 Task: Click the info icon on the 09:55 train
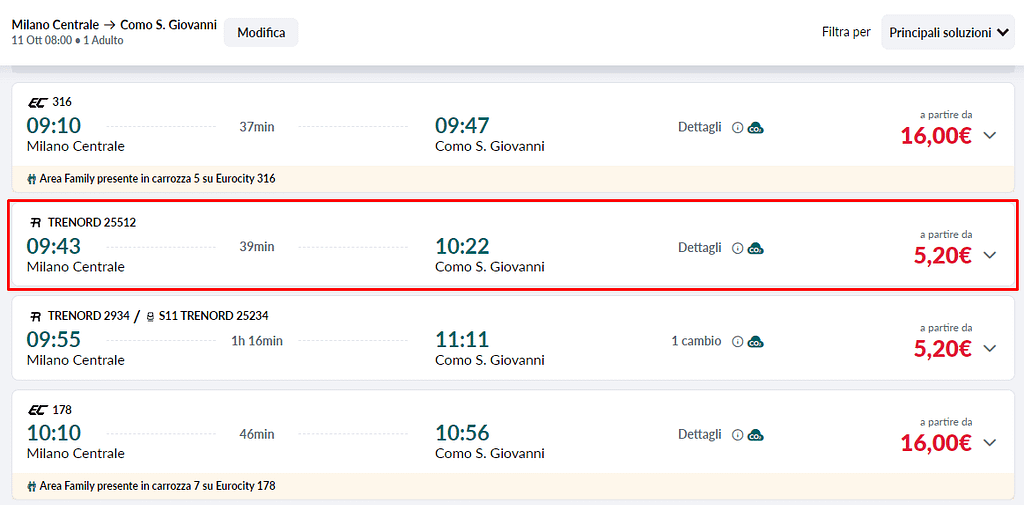[x=738, y=342]
